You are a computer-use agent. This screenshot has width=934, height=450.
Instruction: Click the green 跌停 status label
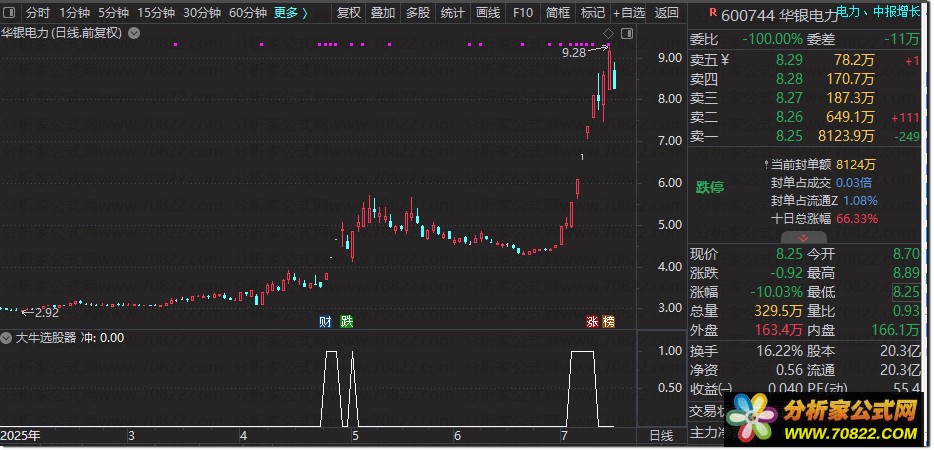coord(710,188)
